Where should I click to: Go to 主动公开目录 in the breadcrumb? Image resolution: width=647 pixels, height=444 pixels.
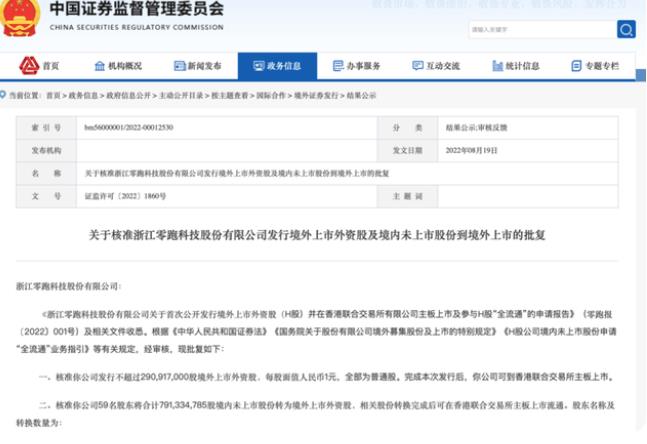181,95
